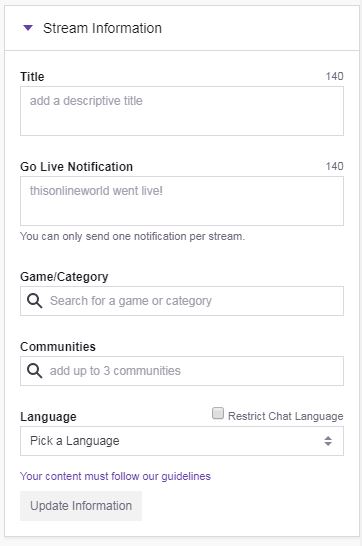Click the Title character counter 140
This screenshot has width=362, height=546.
335,76
